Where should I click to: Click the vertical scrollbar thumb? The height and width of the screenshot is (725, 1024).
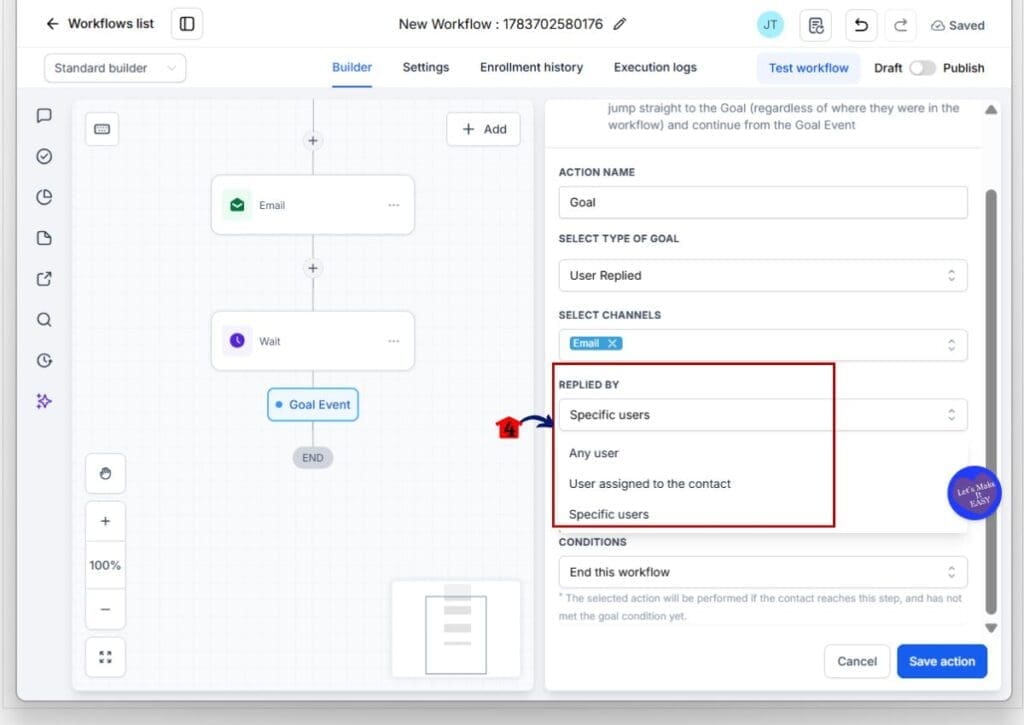pos(991,402)
